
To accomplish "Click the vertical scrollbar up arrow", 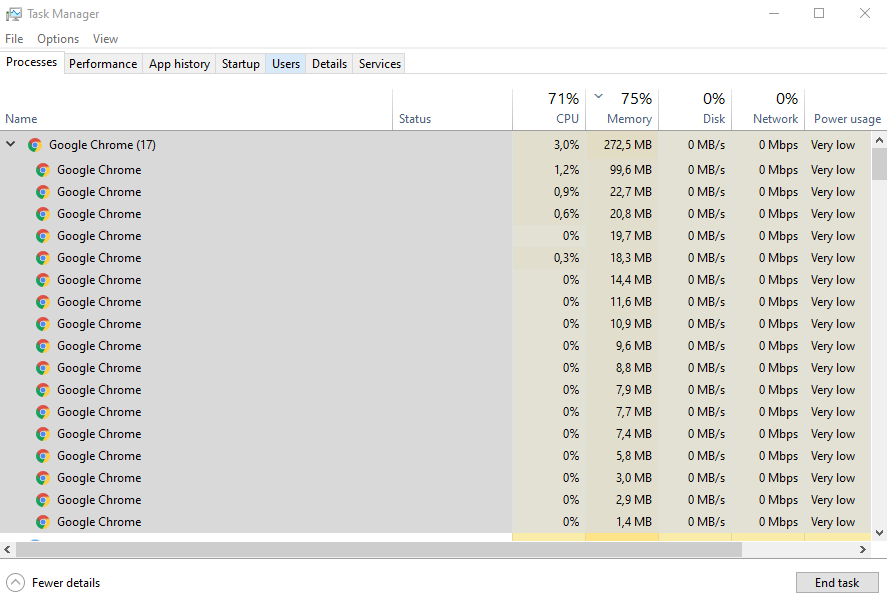I will (x=879, y=140).
